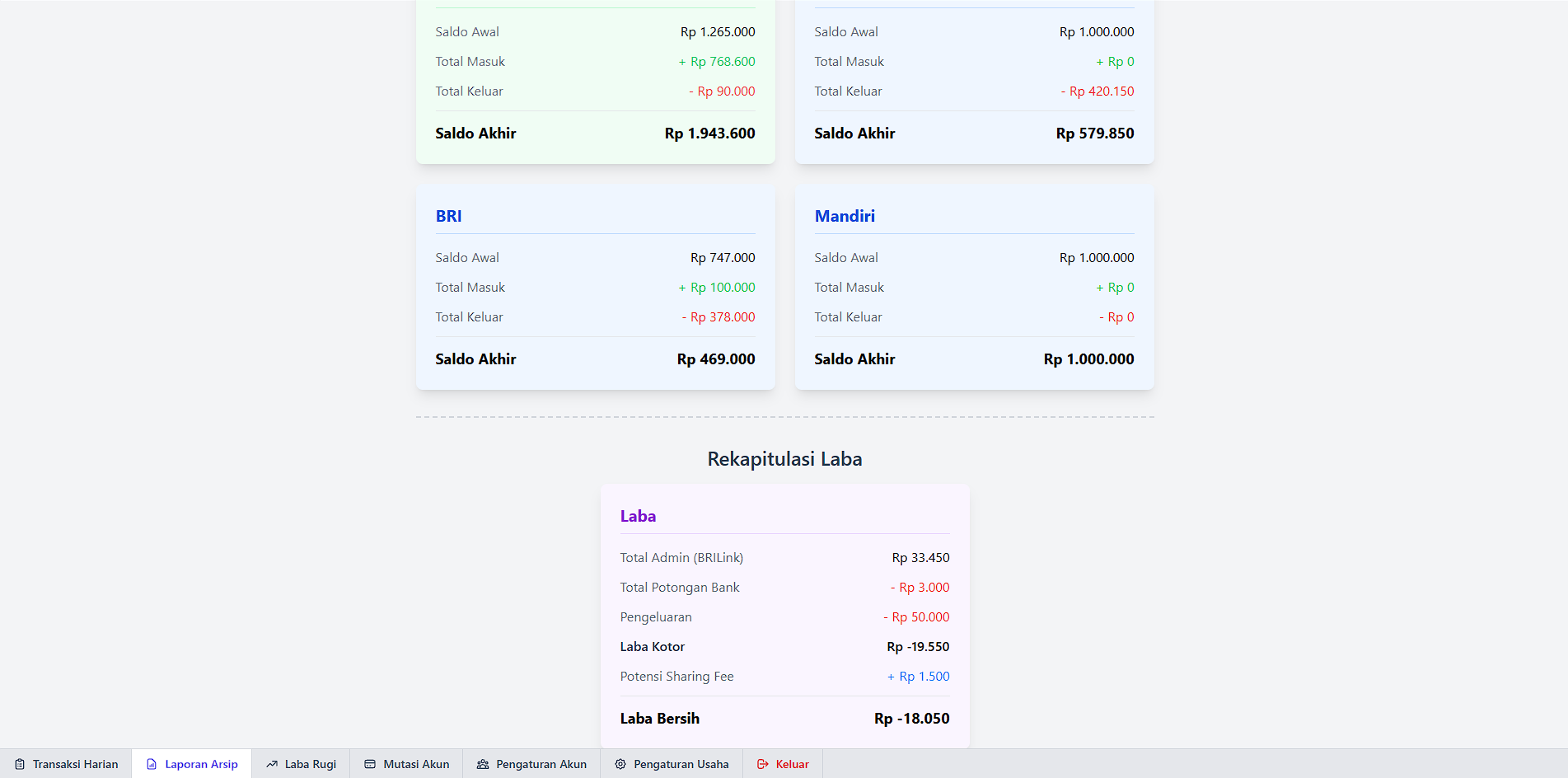Image resolution: width=1568 pixels, height=778 pixels.
Task: Select the Pengaturan Usaha tab label
Action: tap(681, 764)
